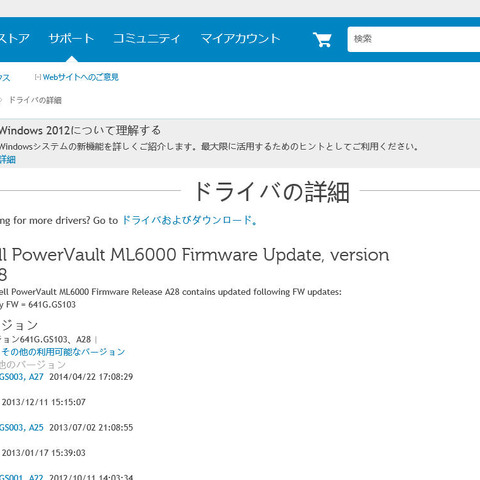Screen dimensions: 480x480
Task: Open the GS003, A25 version link
Action: (22, 427)
